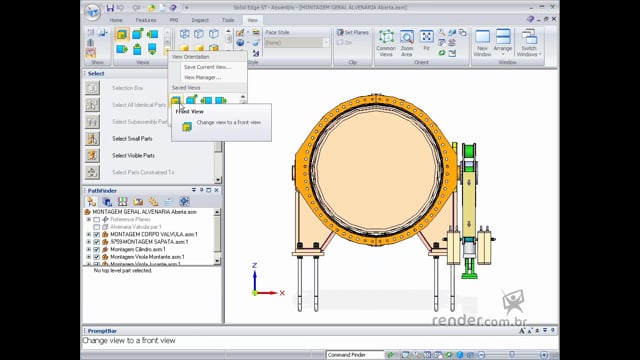640x360 pixels.
Task: Uncheck Montagem Cilindro.asm:1 checkbox
Action: point(97,249)
